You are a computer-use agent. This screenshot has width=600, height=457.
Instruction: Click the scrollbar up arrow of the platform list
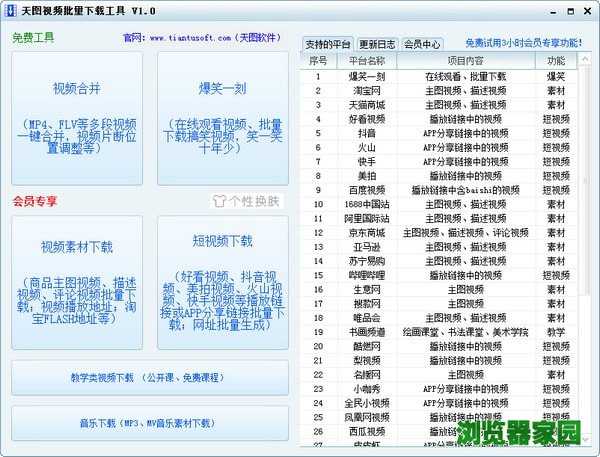tap(584, 60)
